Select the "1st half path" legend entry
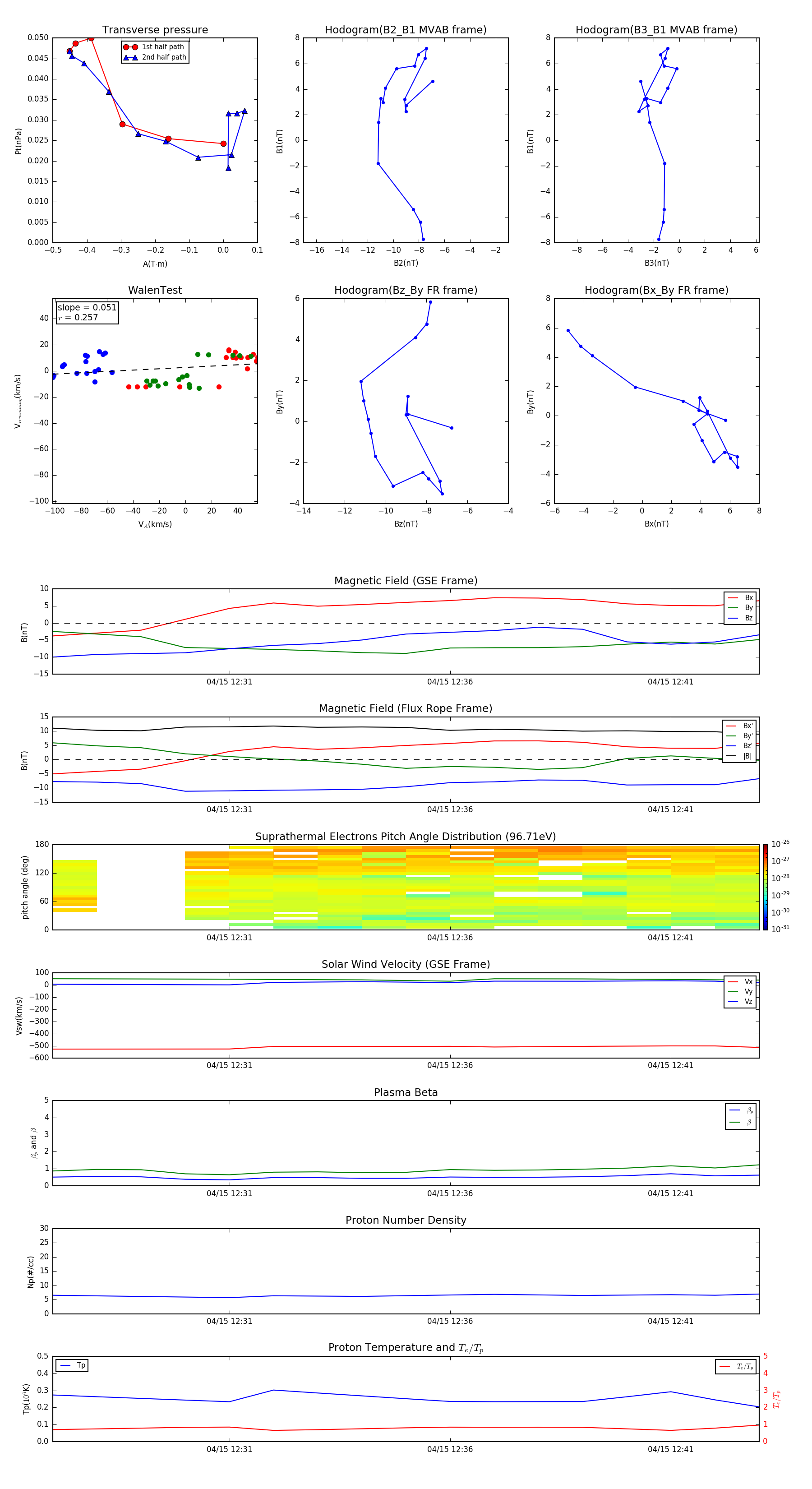Image resolution: width=812 pixels, height=1489 pixels. point(154,47)
